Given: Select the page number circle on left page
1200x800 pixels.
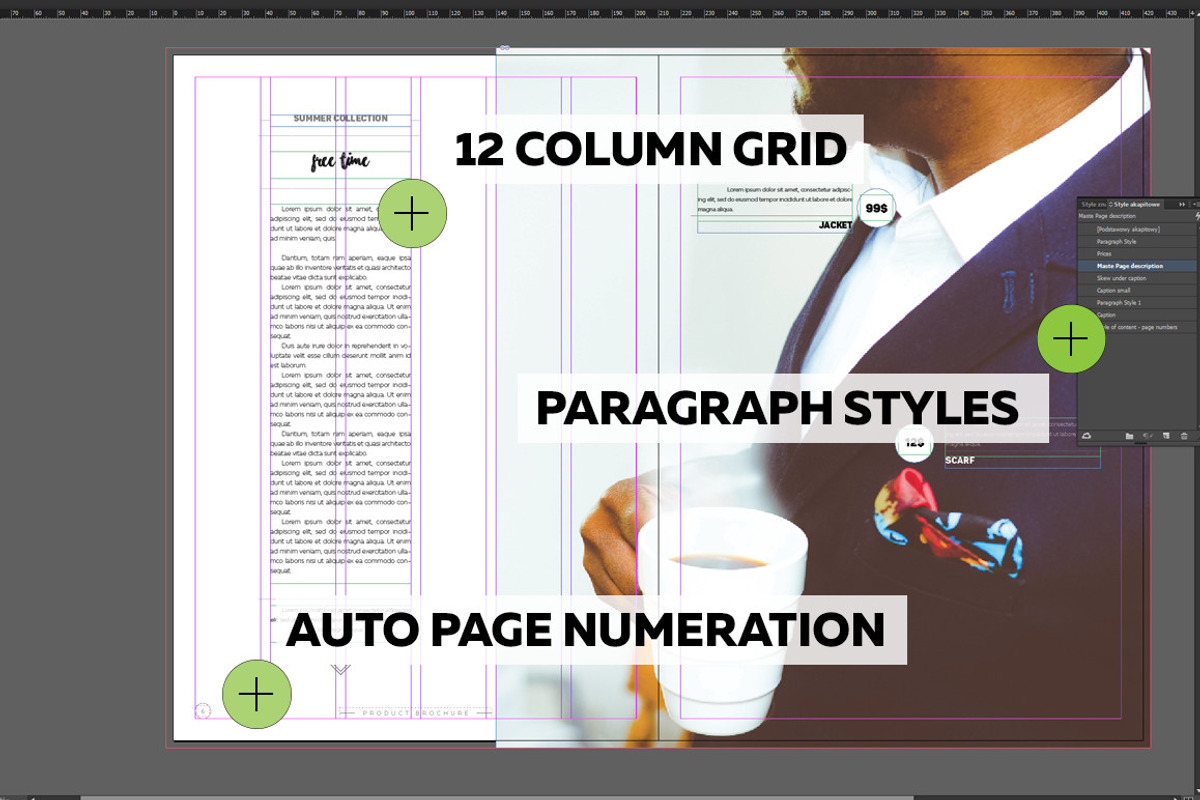Looking at the screenshot, I should tap(203, 712).
